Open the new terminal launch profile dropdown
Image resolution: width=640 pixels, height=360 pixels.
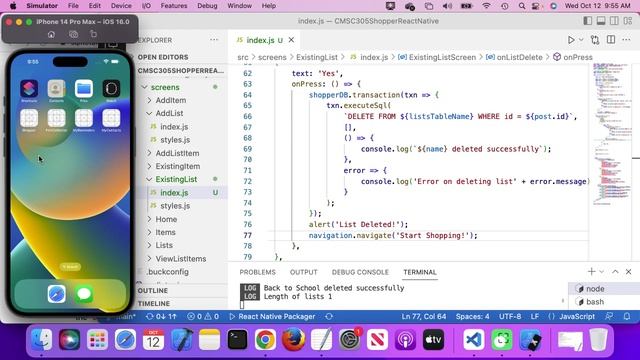pyautogui.click(x=602, y=272)
